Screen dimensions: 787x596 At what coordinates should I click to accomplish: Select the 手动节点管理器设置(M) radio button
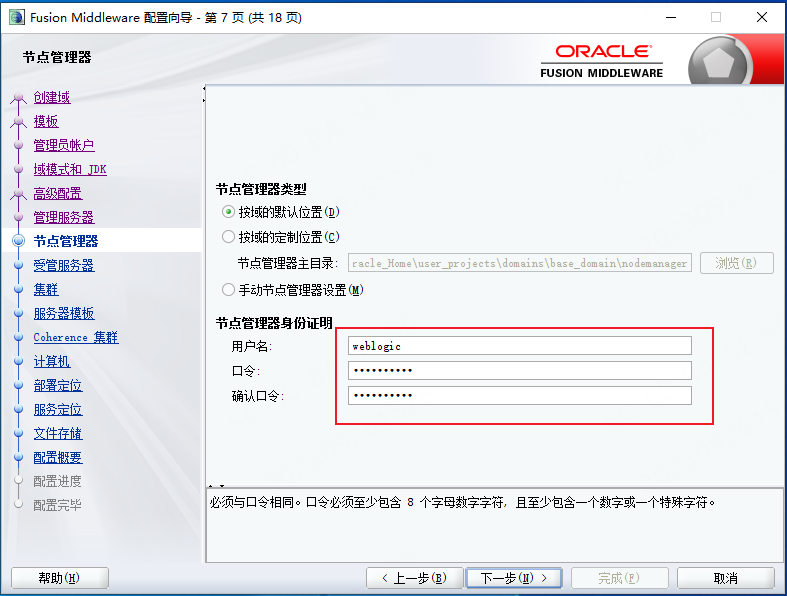228,290
